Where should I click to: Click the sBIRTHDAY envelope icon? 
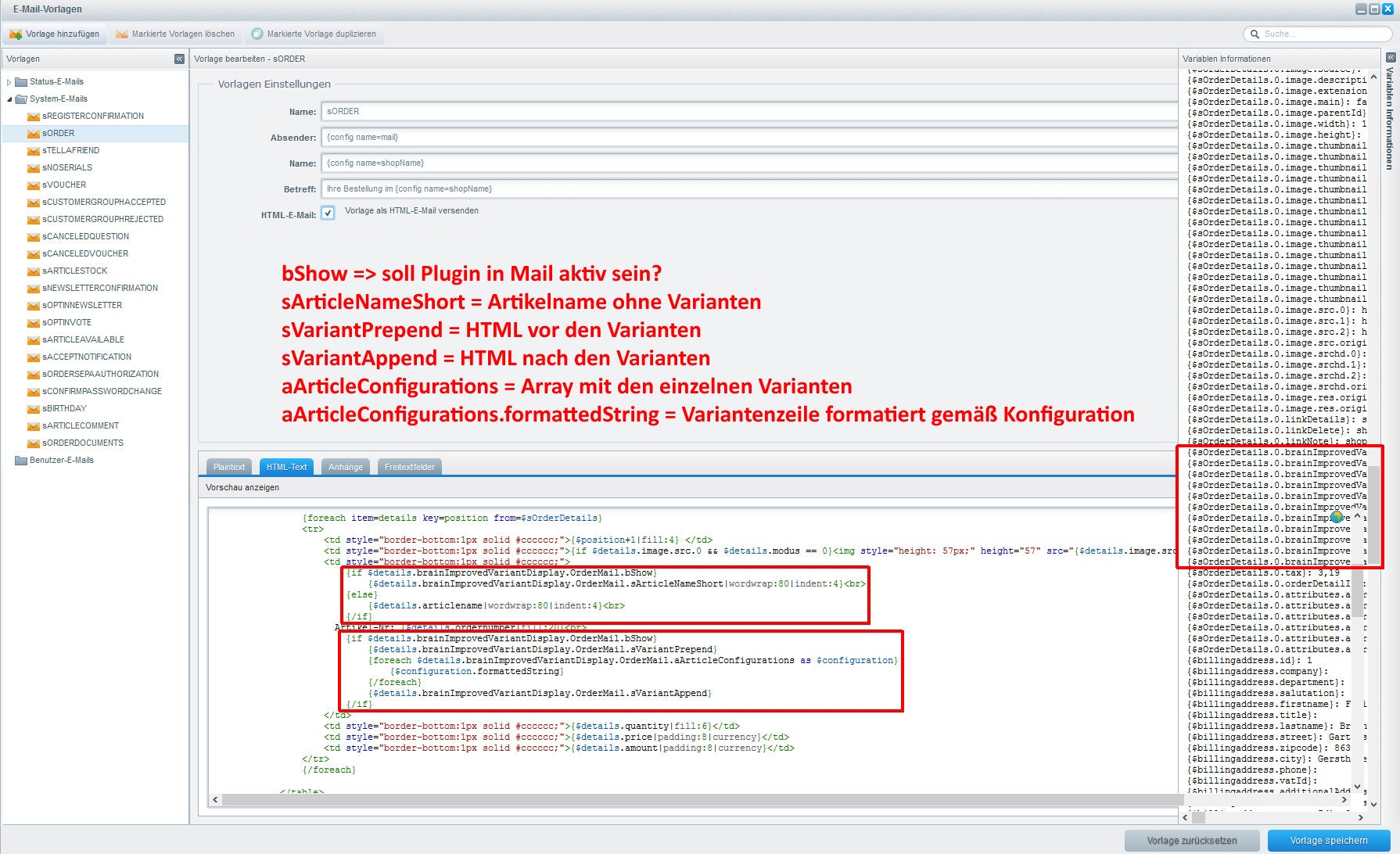[33, 408]
